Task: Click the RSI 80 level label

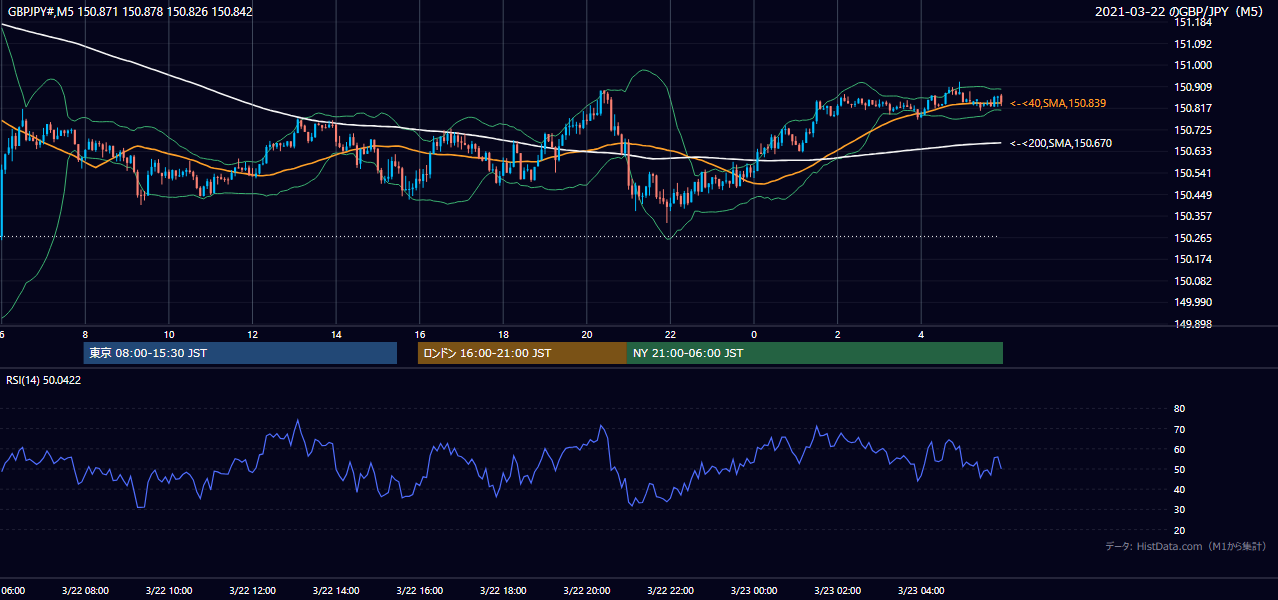Action: 1179,409
